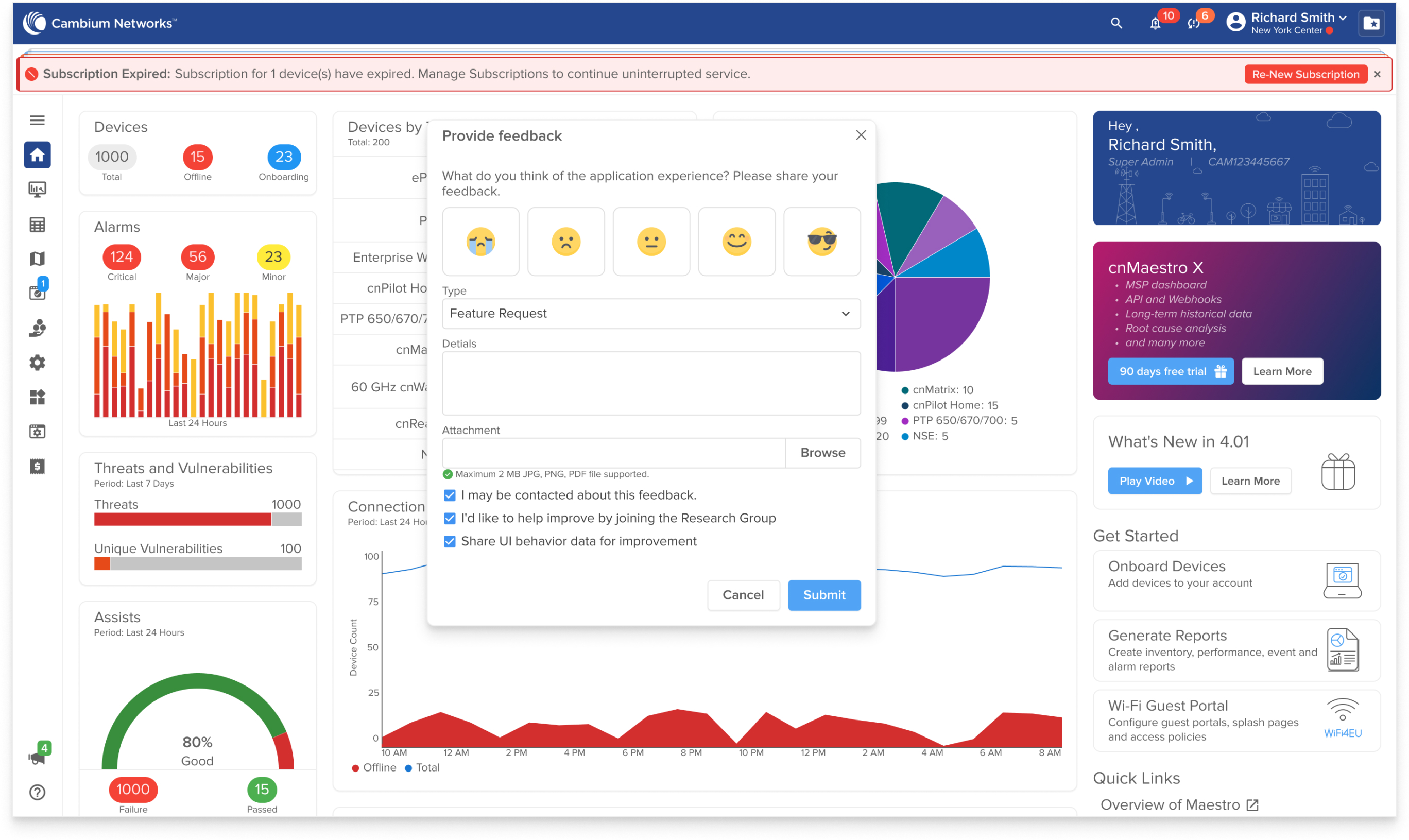Image resolution: width=1409 pixels, height=840 pixels.
Task: Click the Submit feedback button
Action: click(x=824, y=595)
